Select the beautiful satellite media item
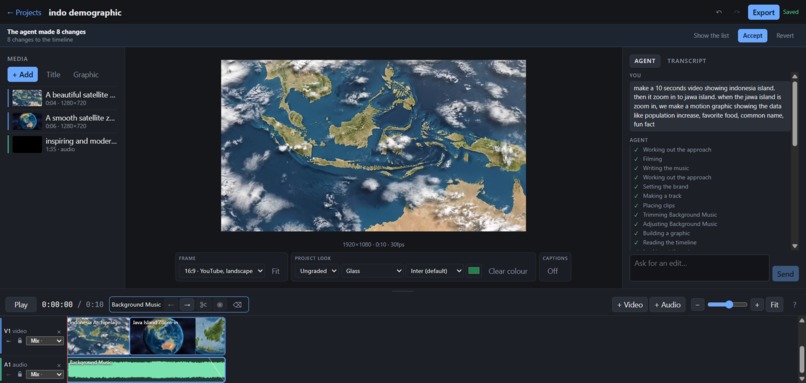The image size is (806, 383). (63, 98)
